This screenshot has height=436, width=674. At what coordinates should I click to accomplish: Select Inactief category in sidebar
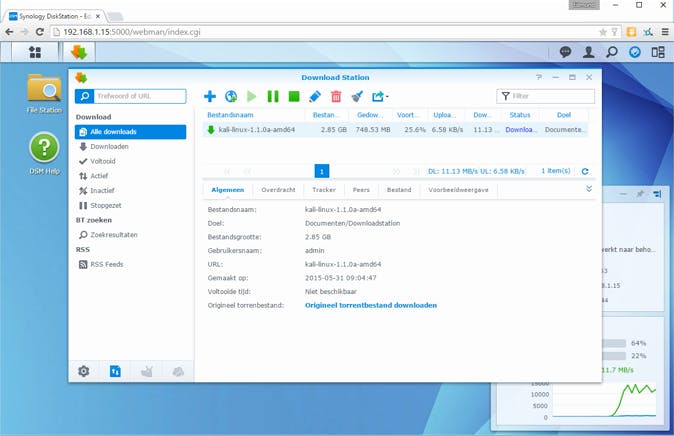(130, 190)
